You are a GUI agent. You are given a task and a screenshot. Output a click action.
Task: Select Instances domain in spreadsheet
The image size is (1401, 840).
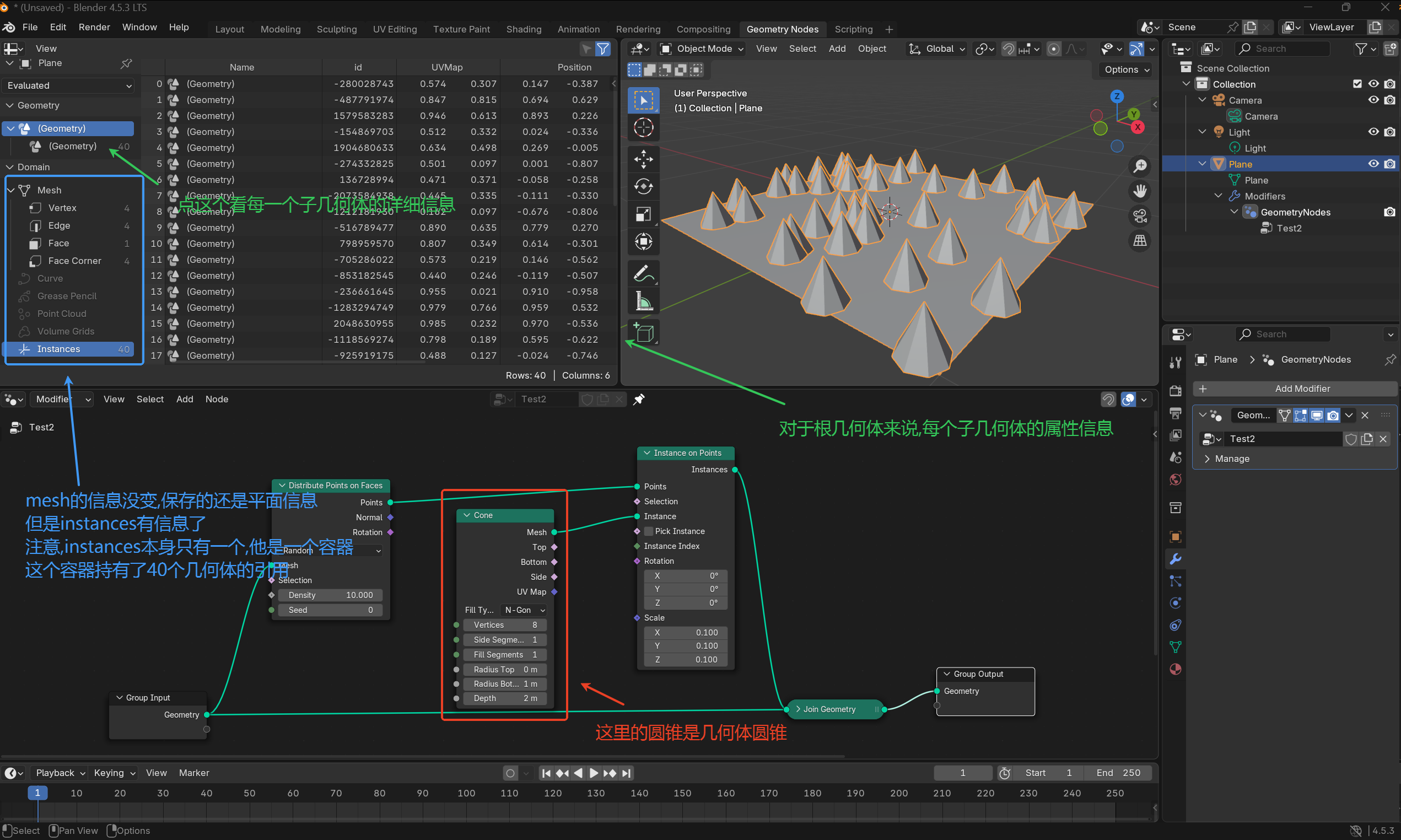click(x=58, y=349)
